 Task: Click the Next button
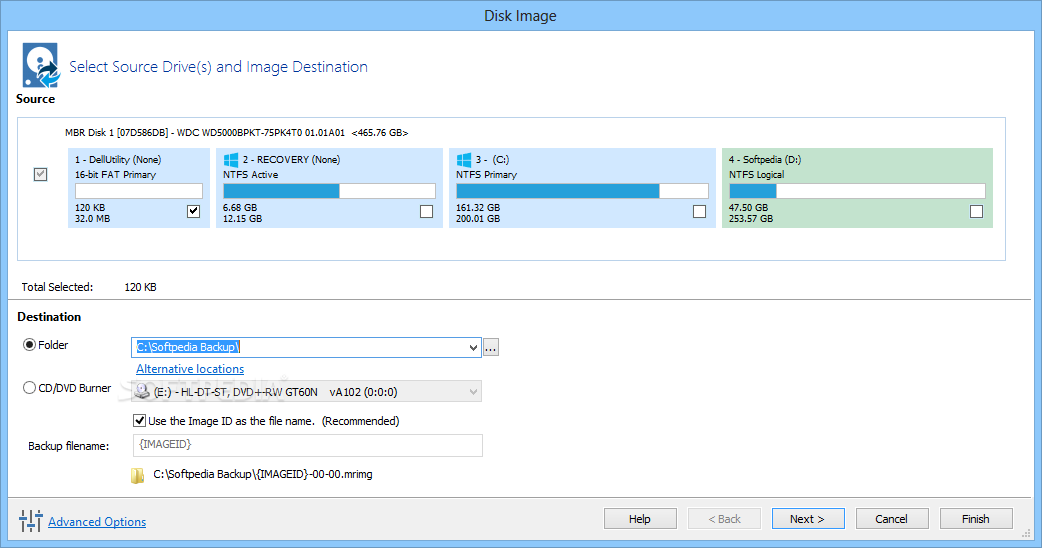pyautogui.click(x=808, y=519)
